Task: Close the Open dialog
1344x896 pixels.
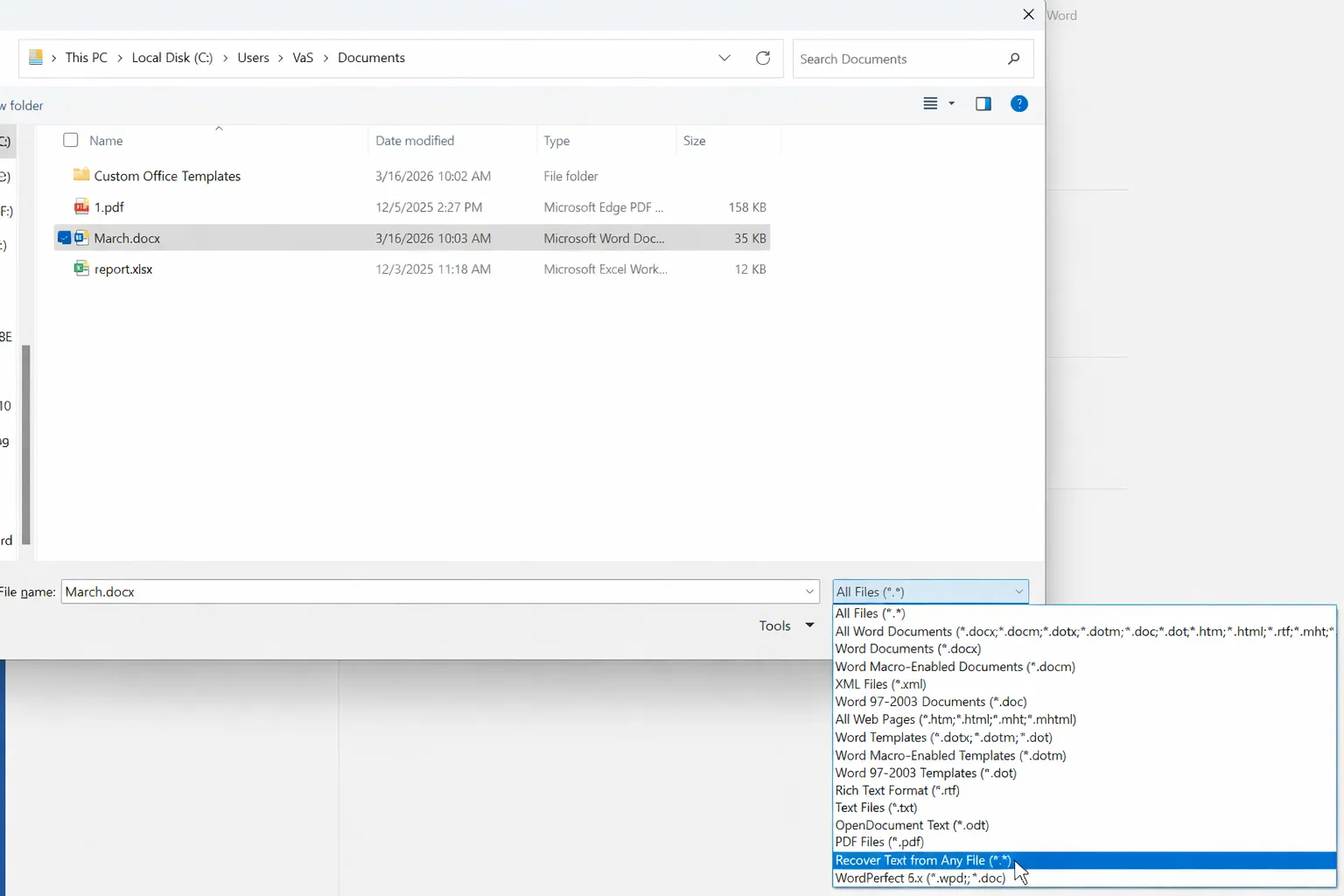Action: pyautogui.click(x=1028, y=15)
